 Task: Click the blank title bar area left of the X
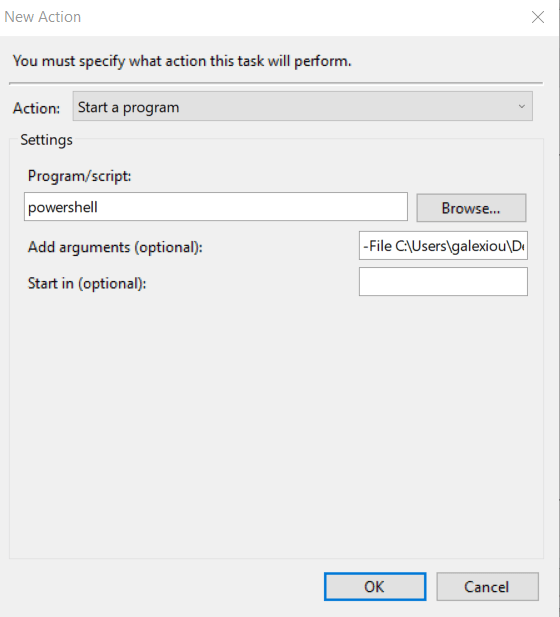(x=303, y=17)
